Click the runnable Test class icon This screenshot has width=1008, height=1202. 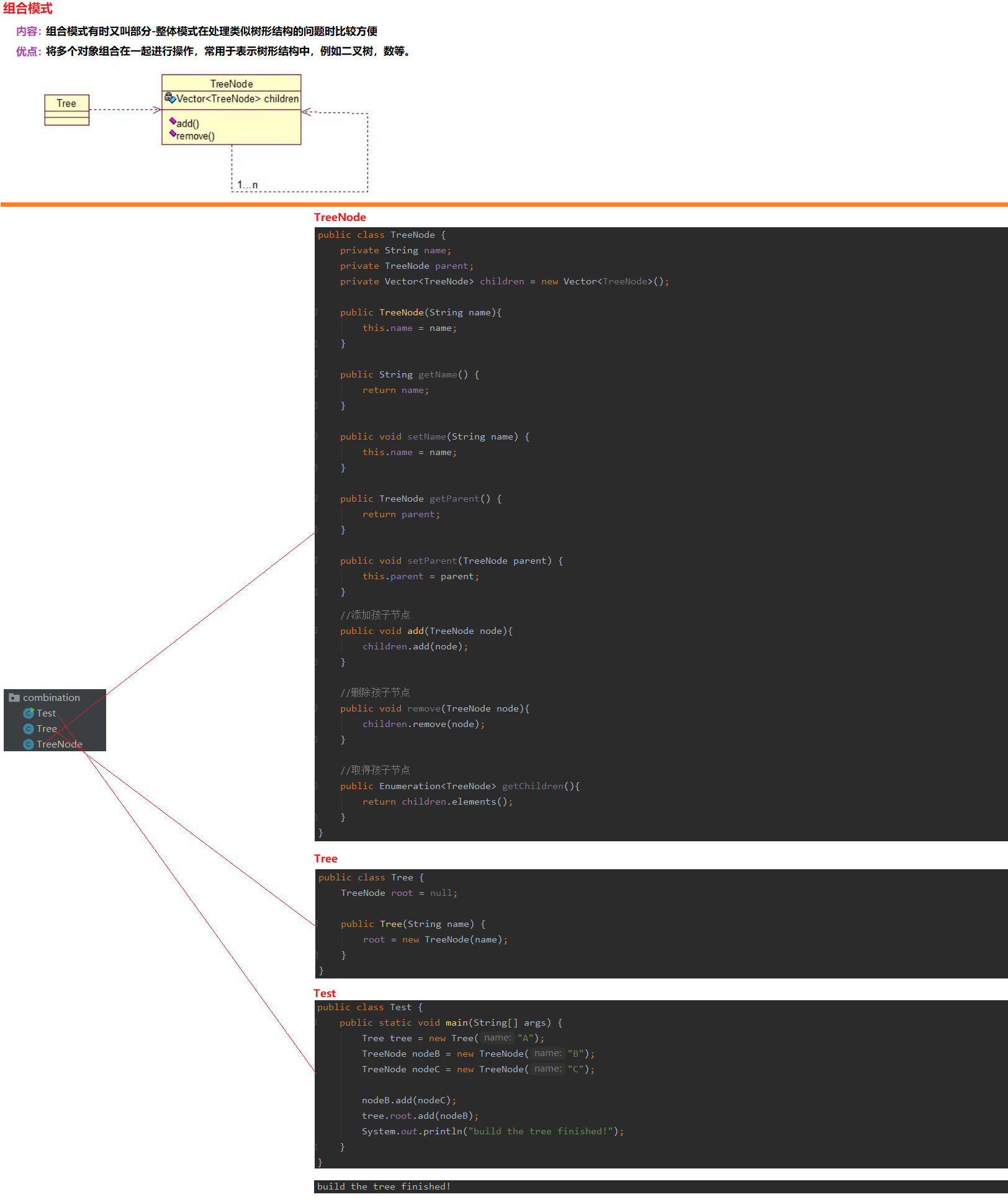click(x=29, y=713)
